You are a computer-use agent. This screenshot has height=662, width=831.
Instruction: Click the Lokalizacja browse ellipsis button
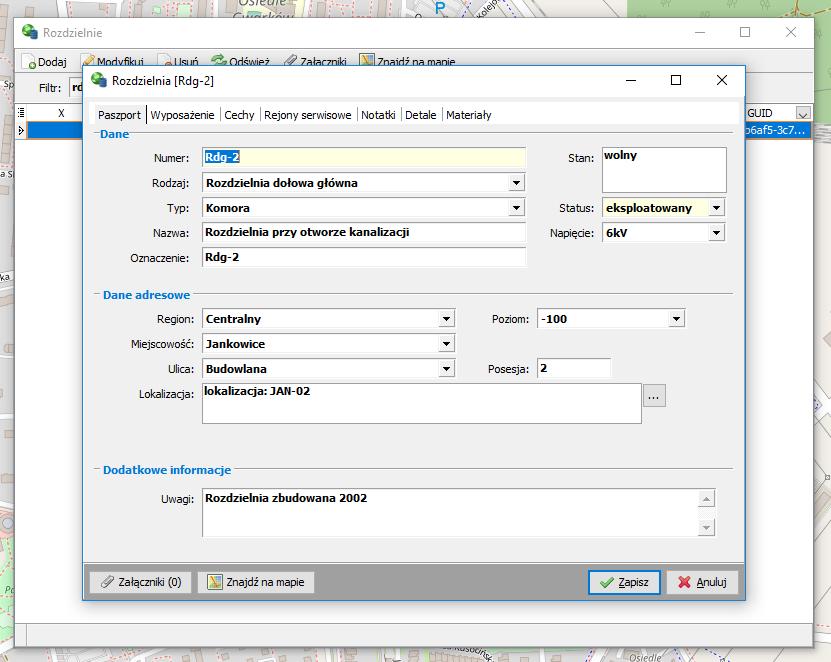654,396
